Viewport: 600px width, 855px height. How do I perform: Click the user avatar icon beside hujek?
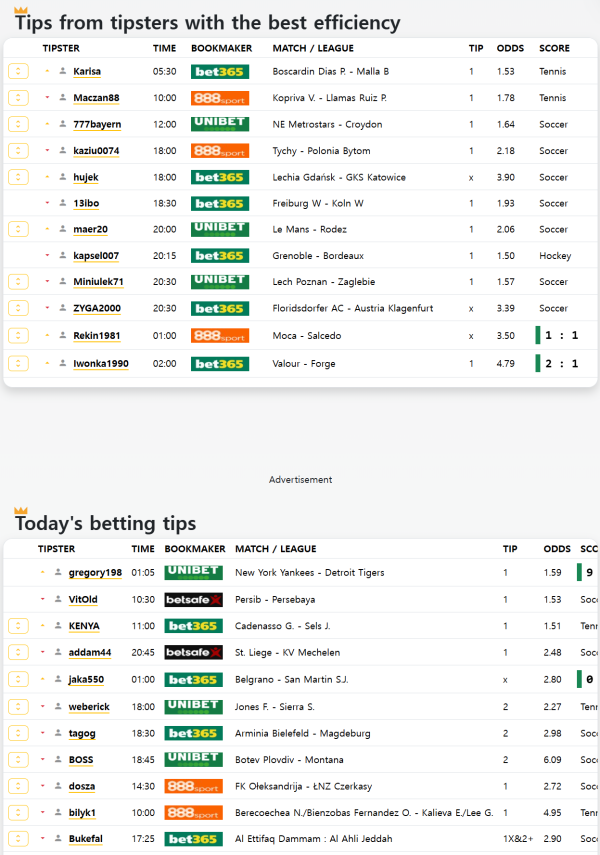[63, 177]
